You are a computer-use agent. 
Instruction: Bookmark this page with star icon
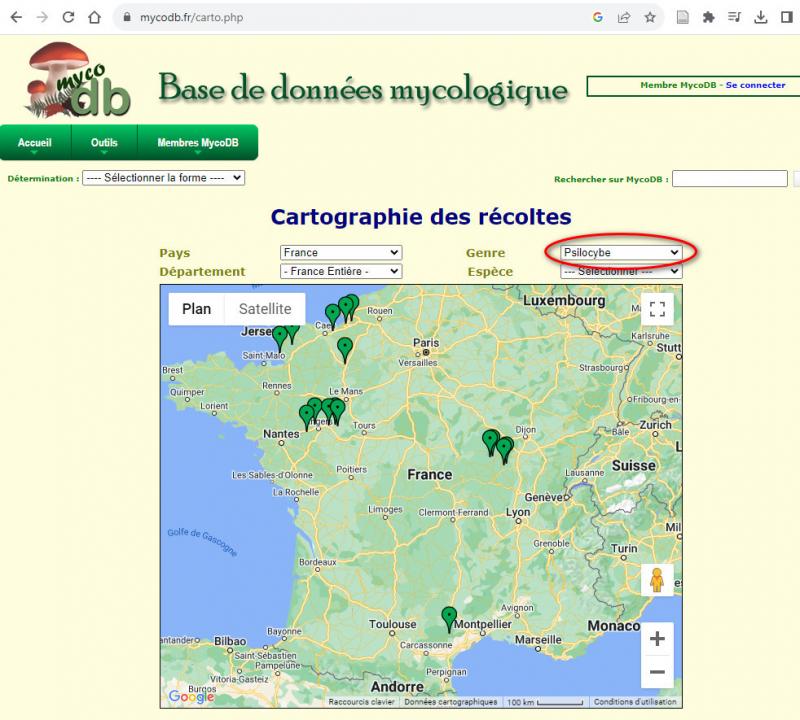tap(650, 17)
